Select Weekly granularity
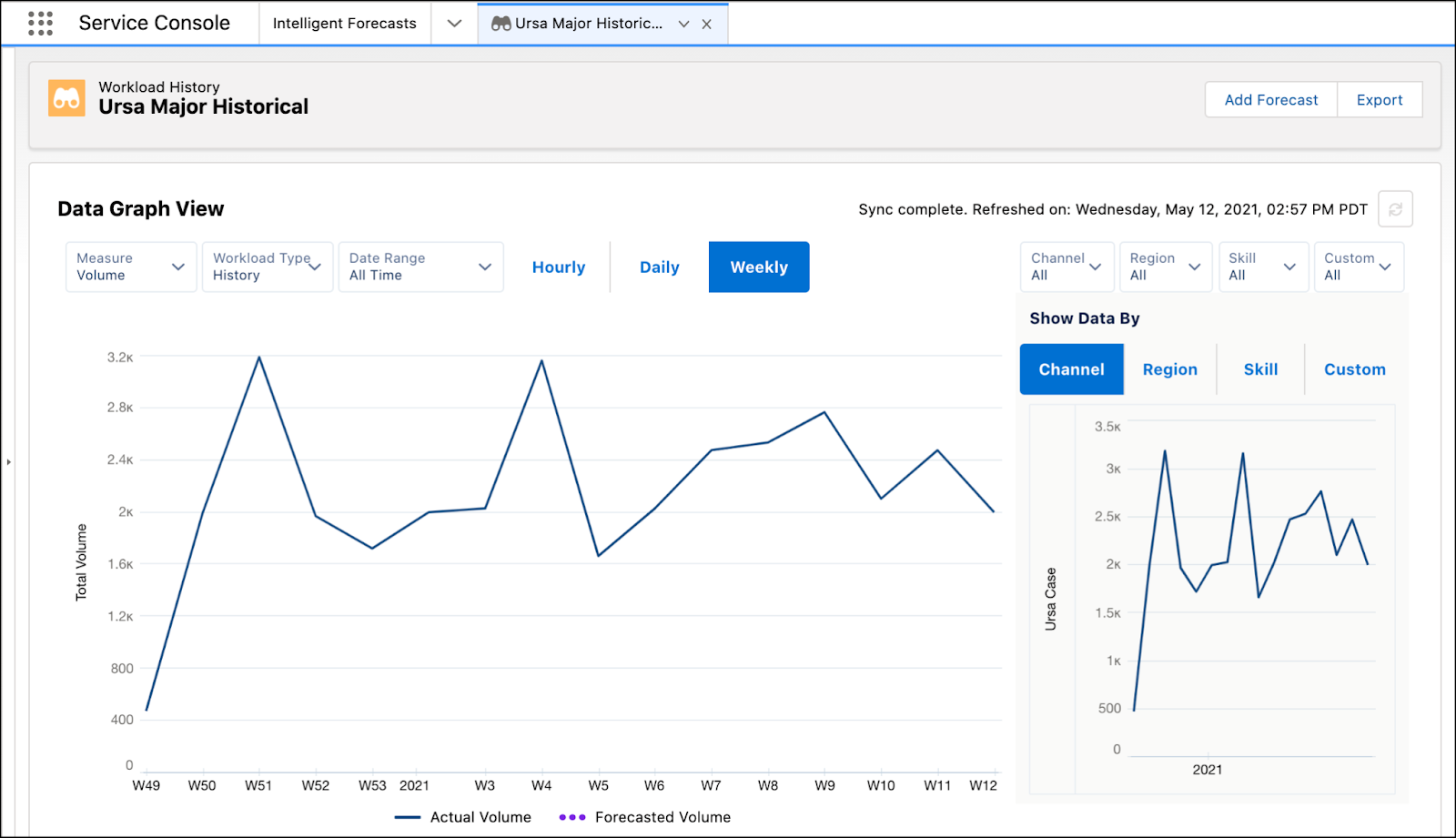The width and height of the screenshot is (1456, 838). point(759,268)
